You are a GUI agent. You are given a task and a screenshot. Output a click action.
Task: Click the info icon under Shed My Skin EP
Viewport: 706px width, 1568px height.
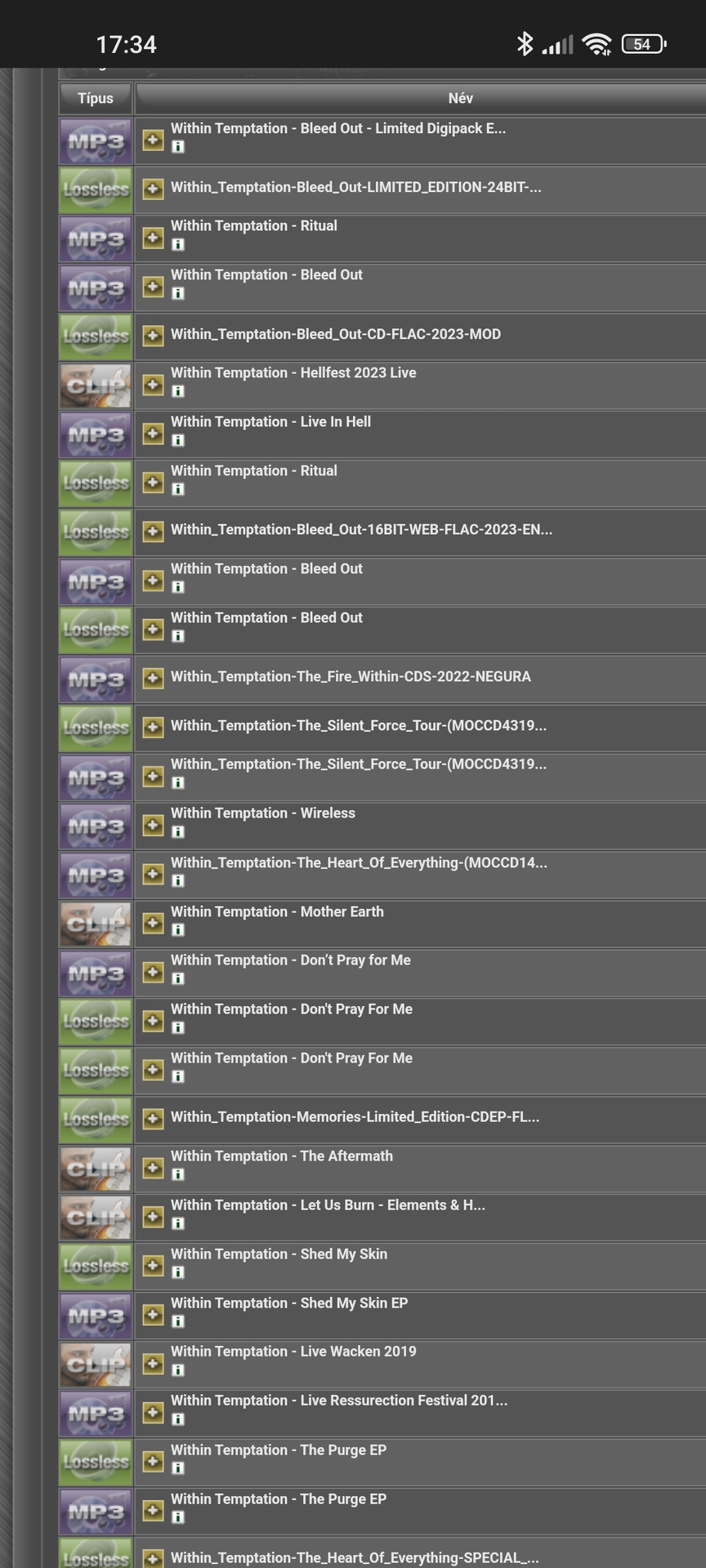pos(178,1321)
